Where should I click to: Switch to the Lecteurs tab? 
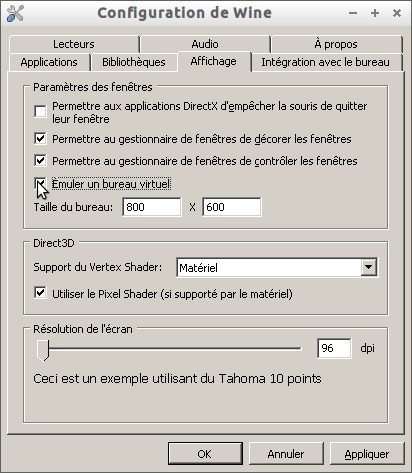(x=74, y=44)
